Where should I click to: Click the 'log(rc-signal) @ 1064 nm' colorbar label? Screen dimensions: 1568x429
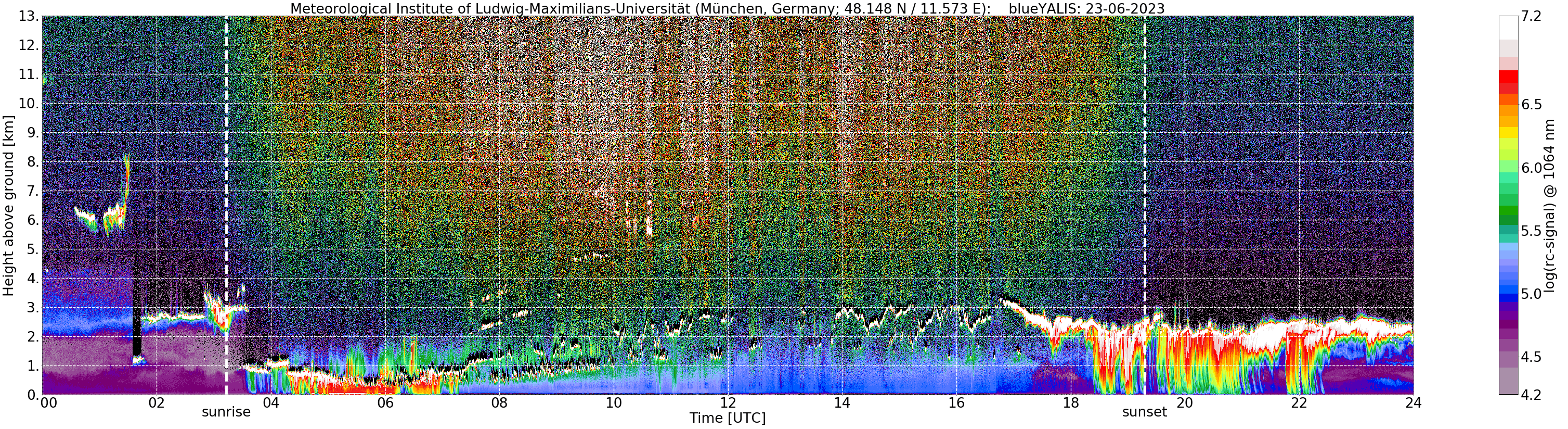[1550, 205]
